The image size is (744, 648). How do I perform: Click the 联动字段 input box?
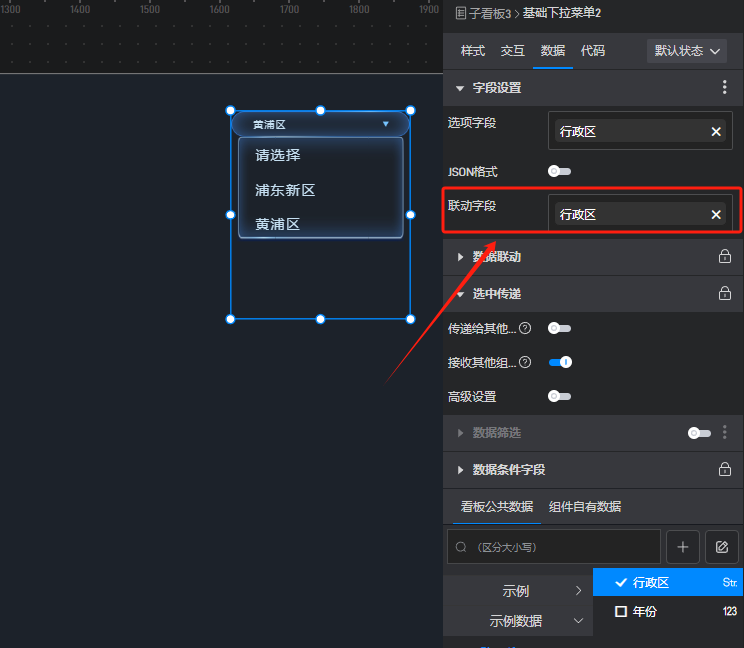pos(640,214)
